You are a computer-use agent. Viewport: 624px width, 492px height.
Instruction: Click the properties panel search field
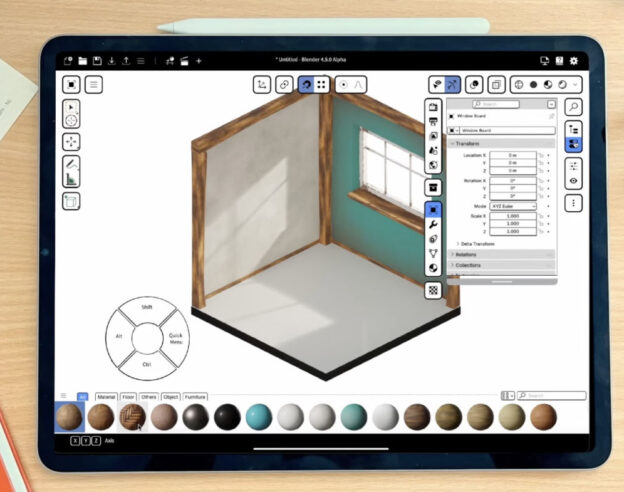[496, 104]
